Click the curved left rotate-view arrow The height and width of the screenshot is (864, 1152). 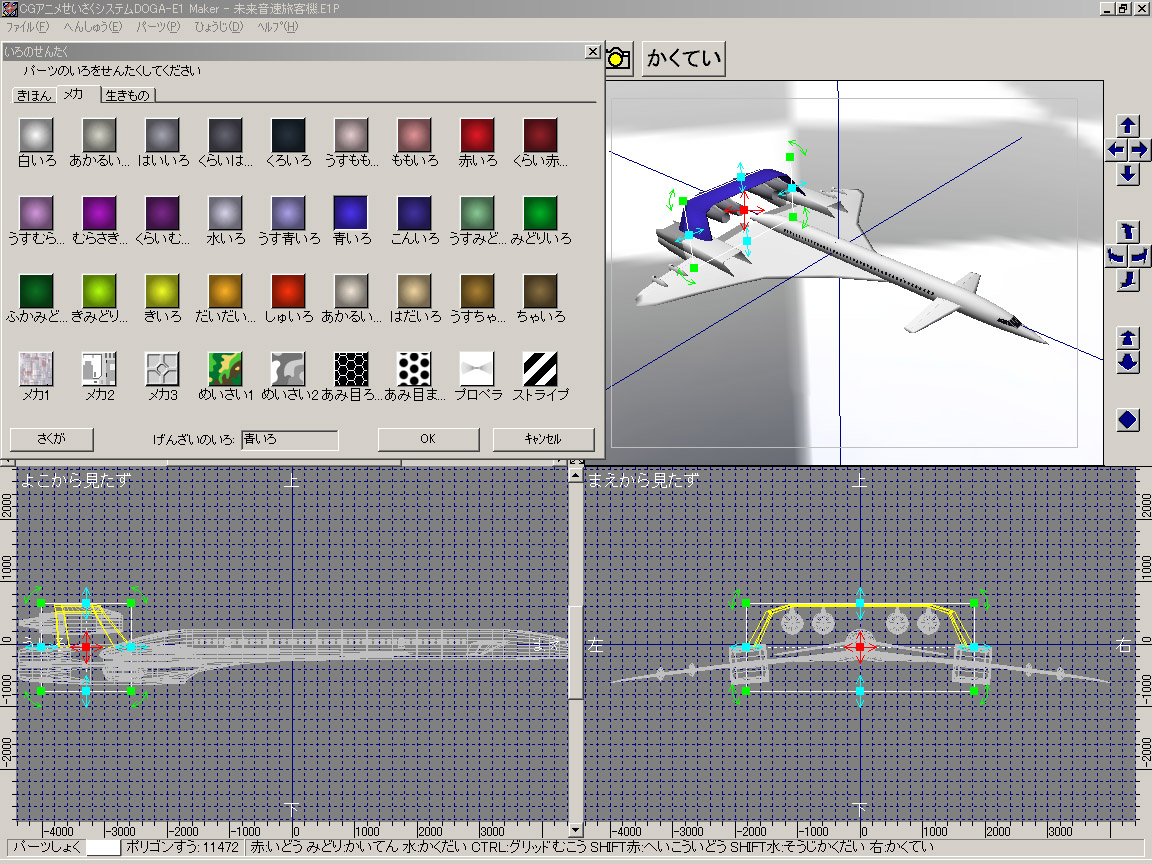[1115, 256]
